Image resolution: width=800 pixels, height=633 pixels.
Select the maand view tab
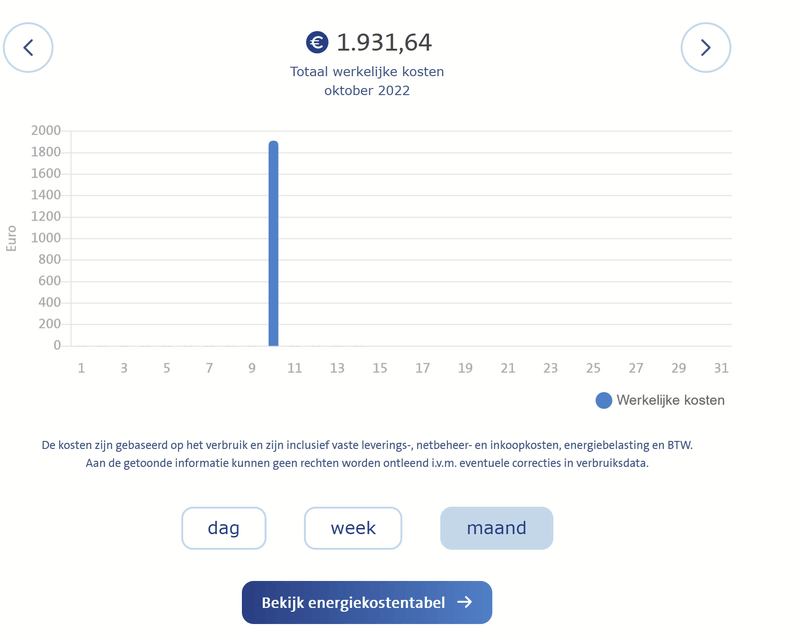[x=496, y=528]
